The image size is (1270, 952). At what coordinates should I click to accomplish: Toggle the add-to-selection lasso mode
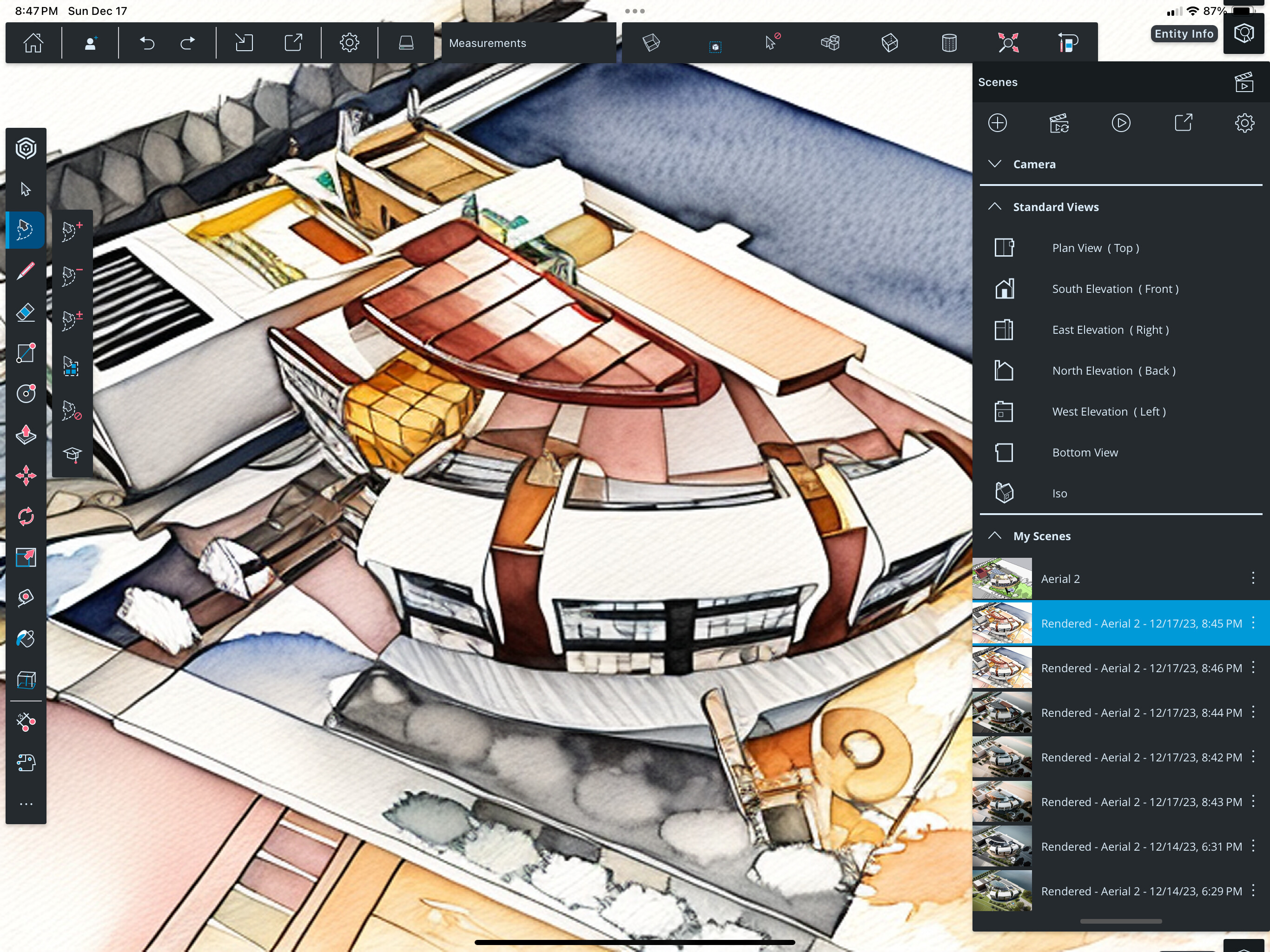tap(72, 231)
